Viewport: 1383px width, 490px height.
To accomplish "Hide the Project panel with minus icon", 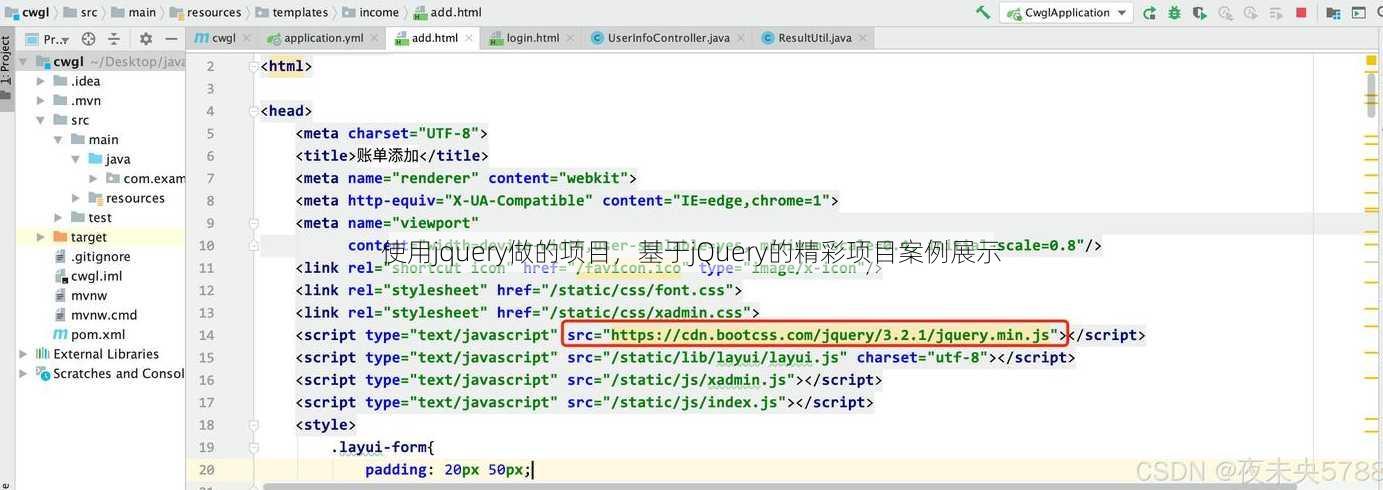I will pyautogui.click(x=171, y=39).
